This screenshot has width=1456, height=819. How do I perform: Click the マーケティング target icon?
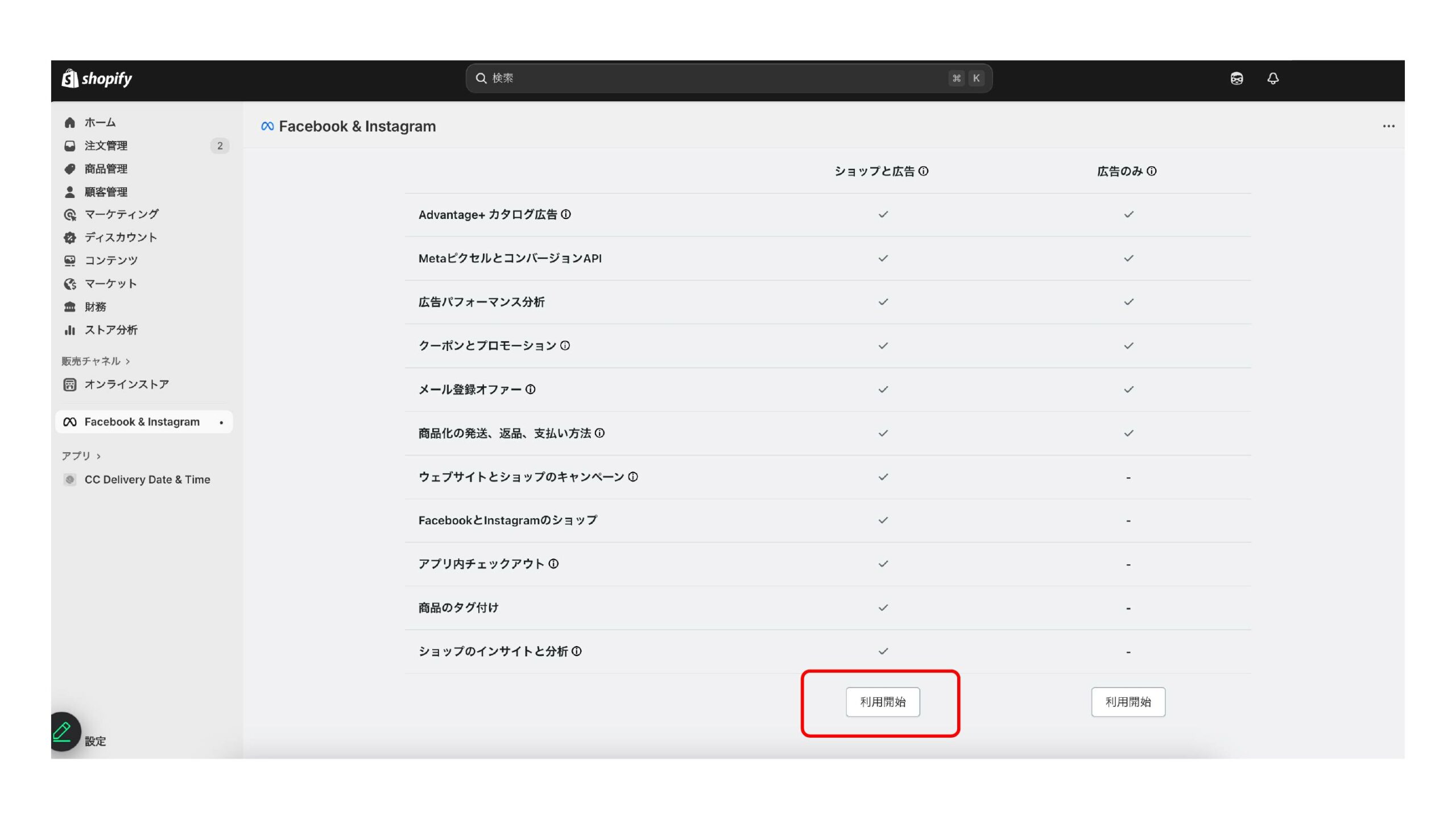[69, 214]
